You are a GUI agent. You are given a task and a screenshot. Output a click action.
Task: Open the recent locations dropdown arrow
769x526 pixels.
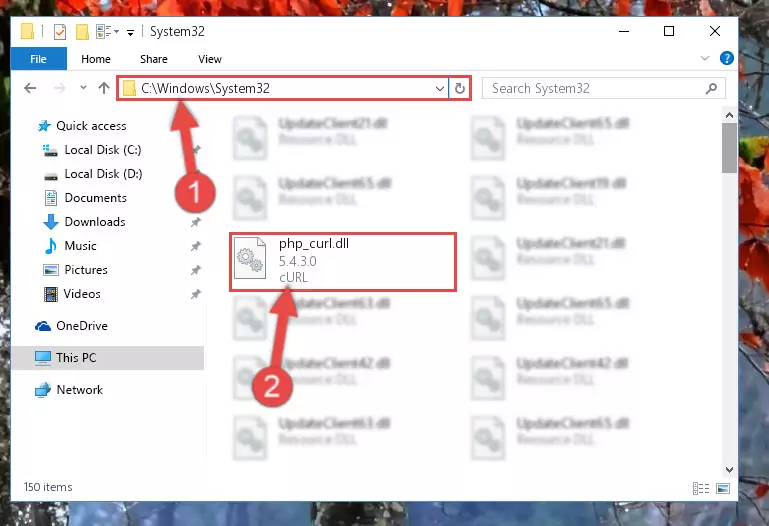83,88
